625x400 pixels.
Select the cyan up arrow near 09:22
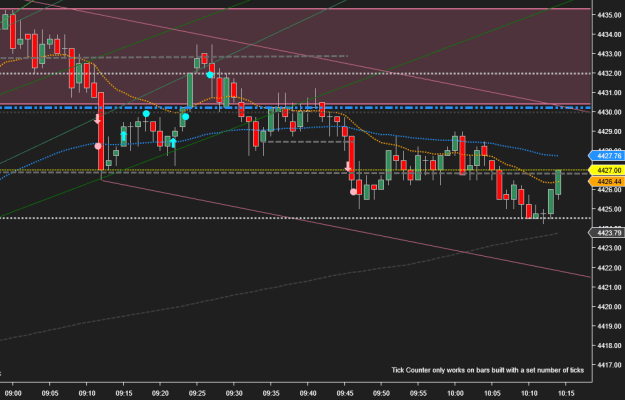pos(173,142)
